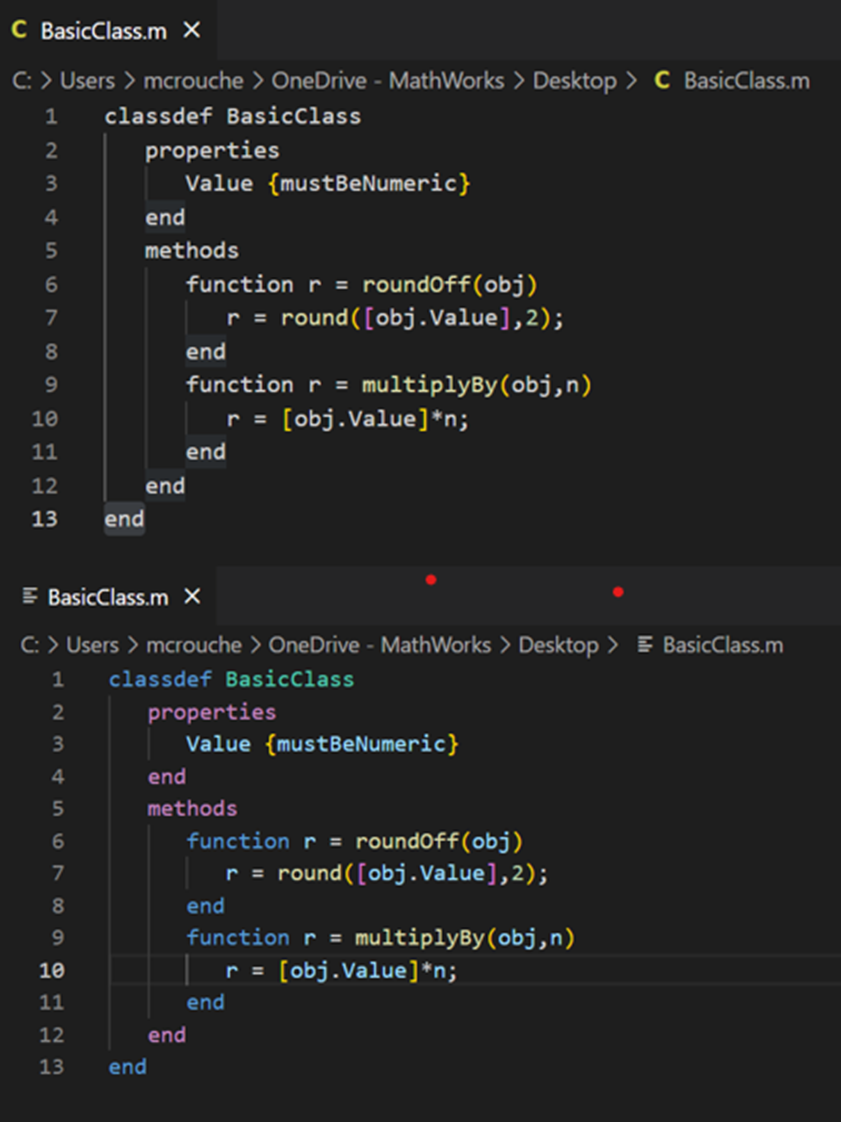Close the bottom BasicClass.m tab
841x1122 pixels.
click(x=193, y=597)
